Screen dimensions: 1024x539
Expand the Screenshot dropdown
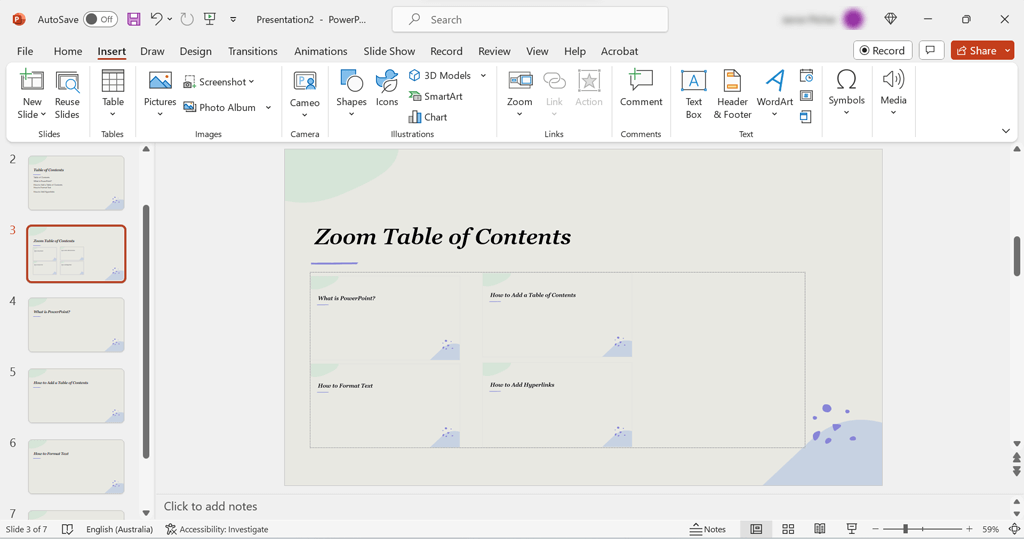[252, 82]
